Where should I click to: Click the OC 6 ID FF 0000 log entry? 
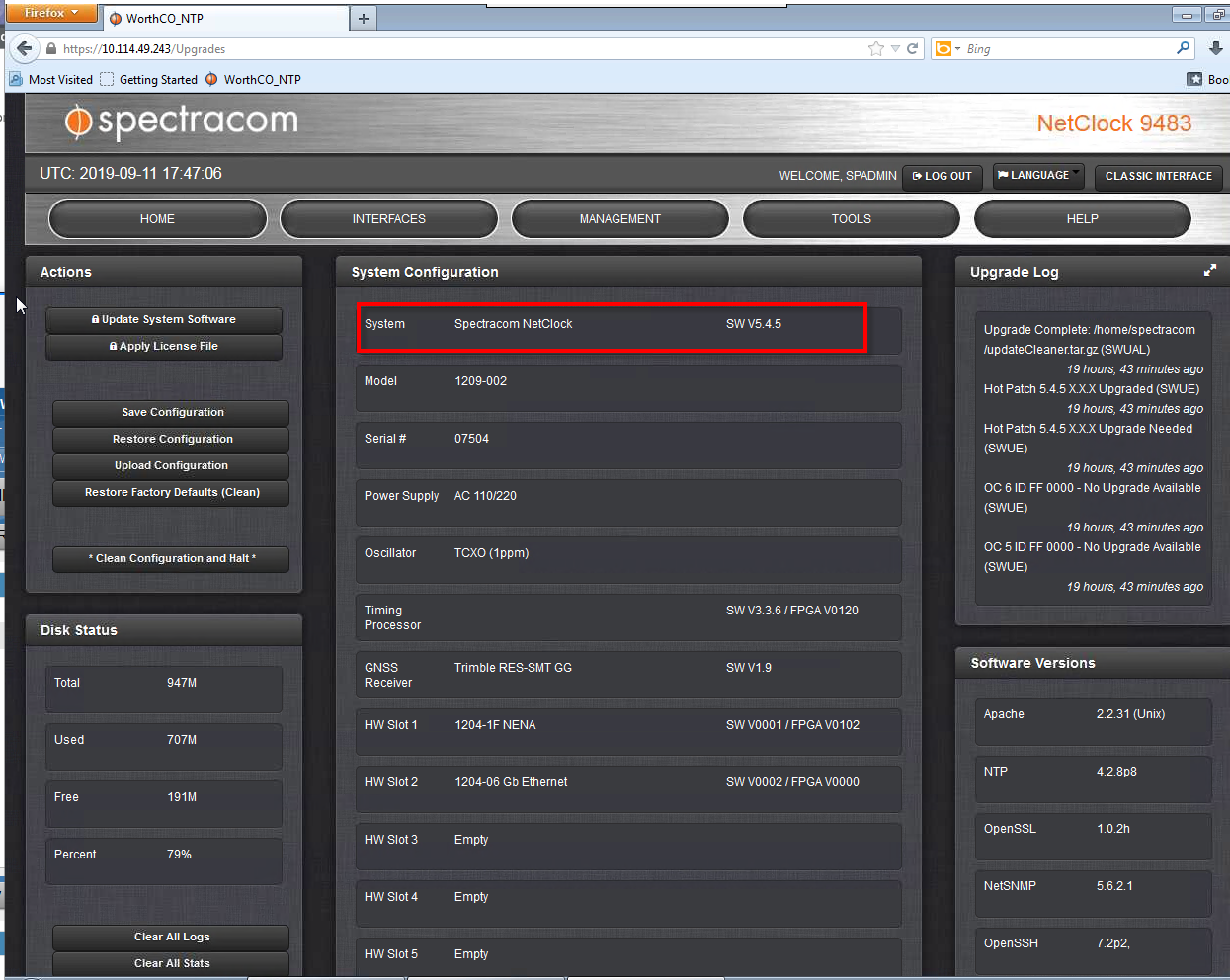click(x=1092, y=498)
